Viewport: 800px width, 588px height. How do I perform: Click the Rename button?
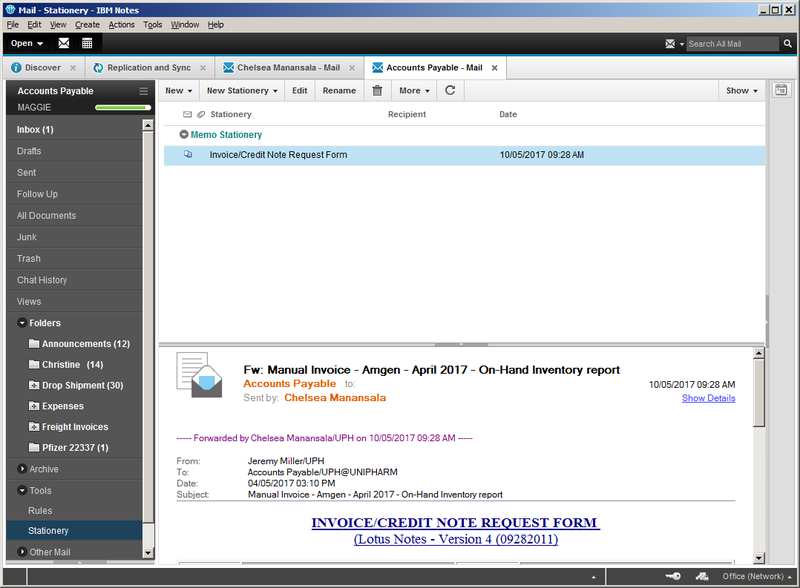coord(339,90)
